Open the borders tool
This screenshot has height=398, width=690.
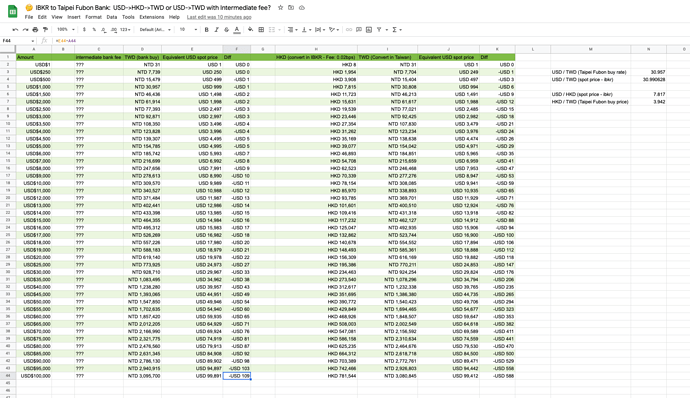click(261, 29)
